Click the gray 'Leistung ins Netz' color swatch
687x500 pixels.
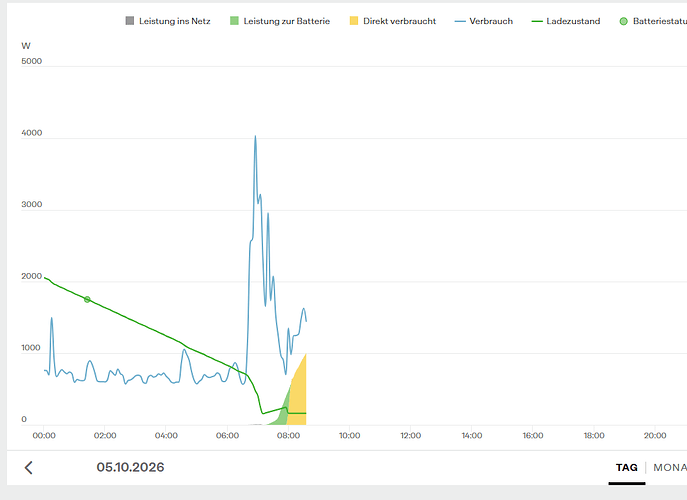click(x=130, y=21)
